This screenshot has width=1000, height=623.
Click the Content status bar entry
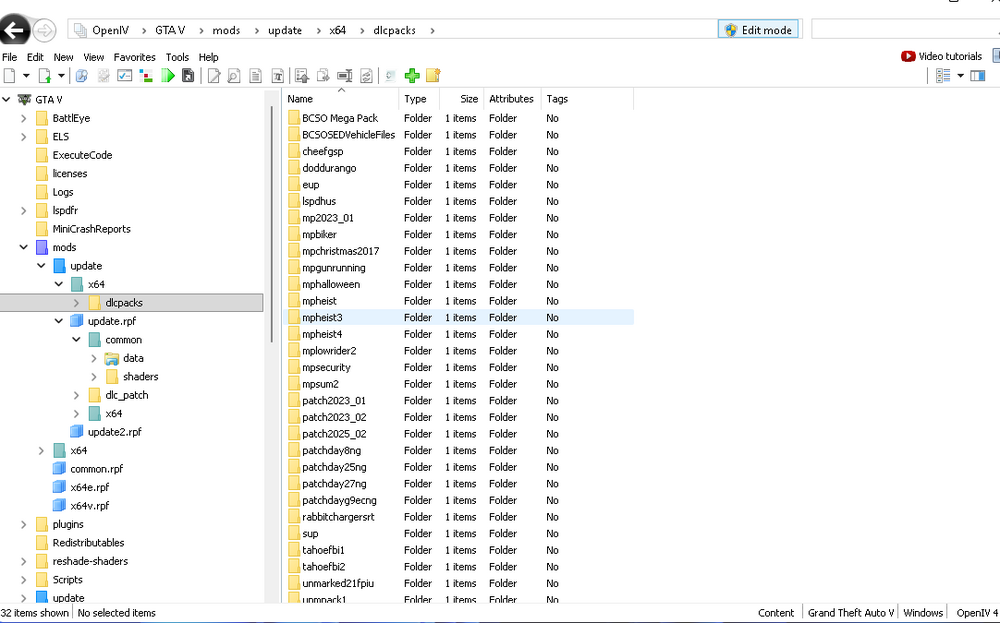click(x=776, y=613)
